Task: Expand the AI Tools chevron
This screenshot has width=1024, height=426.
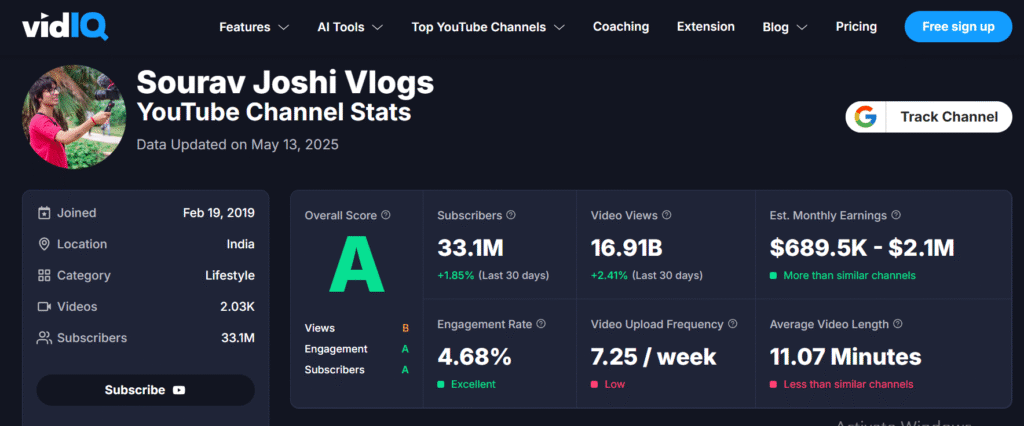Action: click(x=377, y=27)
